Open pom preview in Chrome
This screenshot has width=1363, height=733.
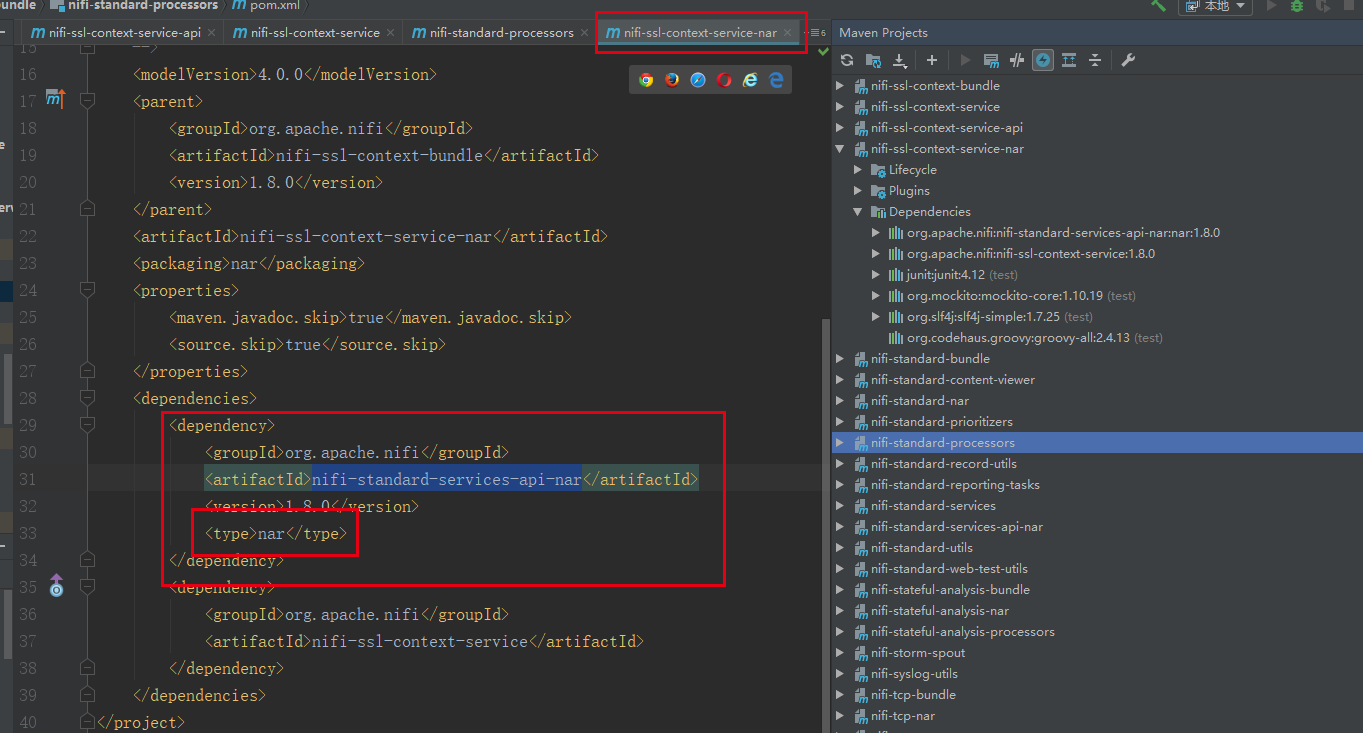(646, 80)
